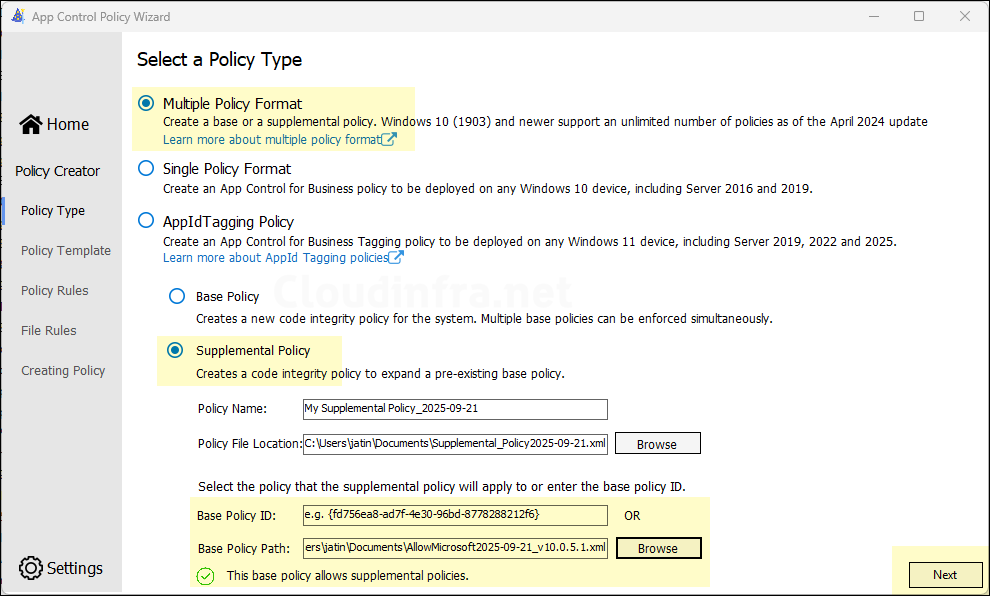Viewport: 990px width, 596px height.
Task: Click into the Policy Name text field
Action: [x=455, y=409]
